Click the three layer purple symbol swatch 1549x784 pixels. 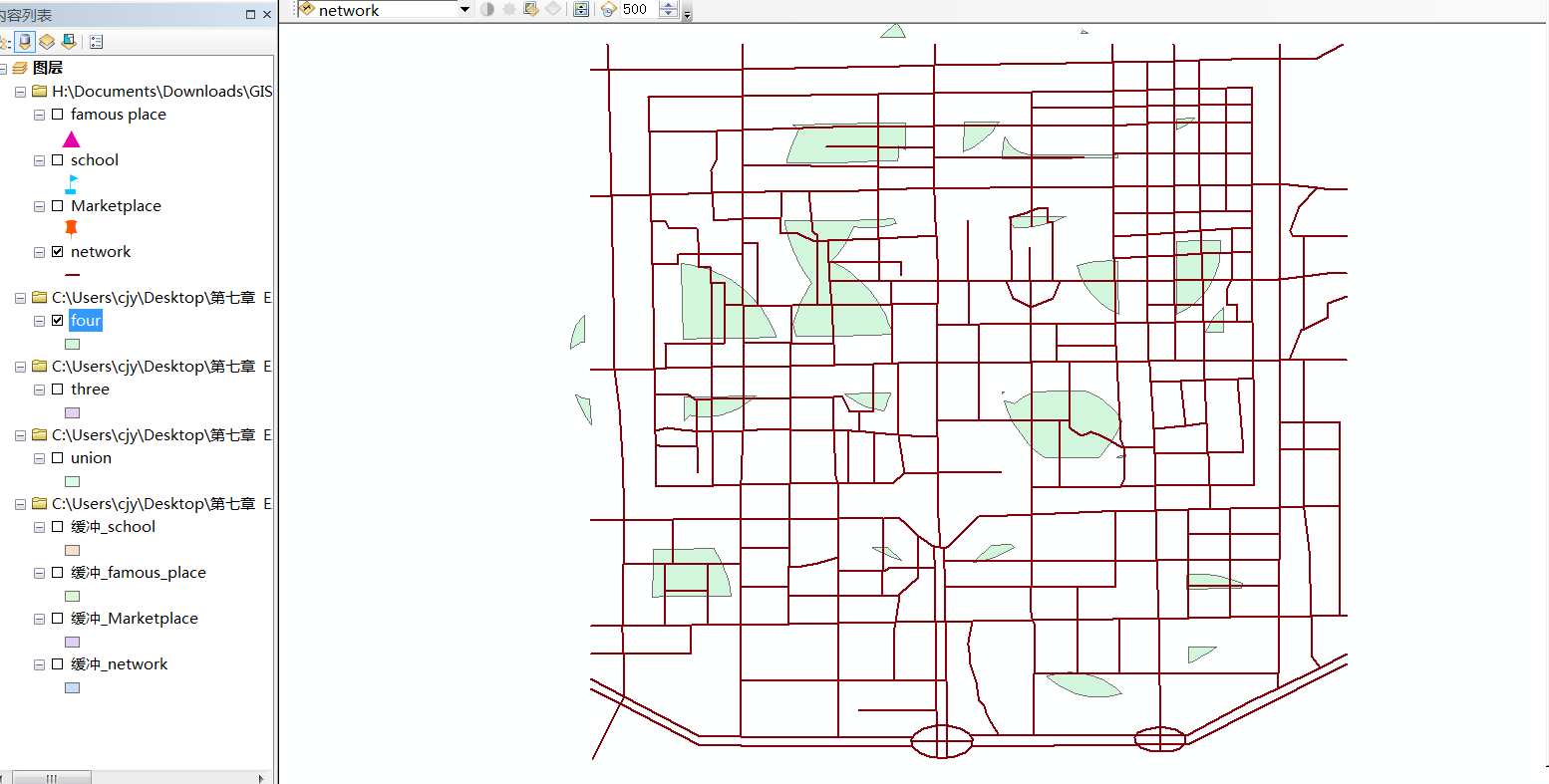click(72, 412)
